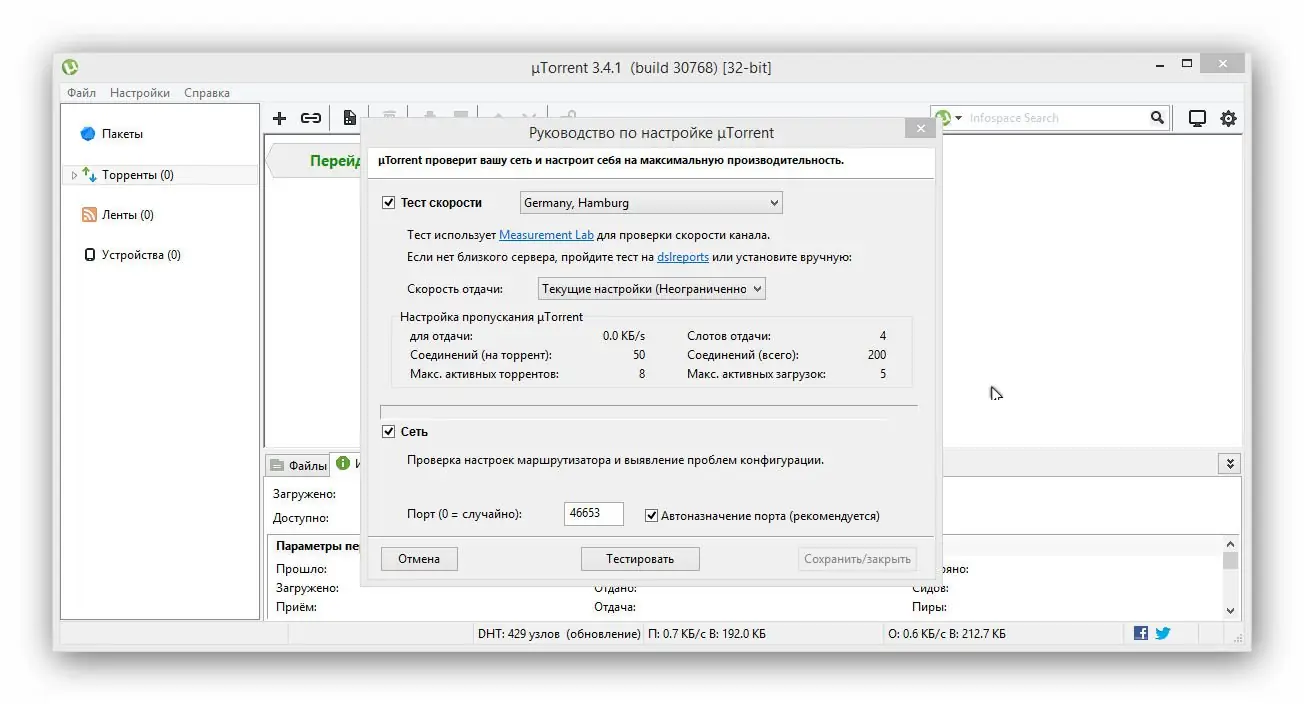Screen dimensions: 1304x704
Task: Open Preferences via the gear icon
Action: click(1228, 118)
